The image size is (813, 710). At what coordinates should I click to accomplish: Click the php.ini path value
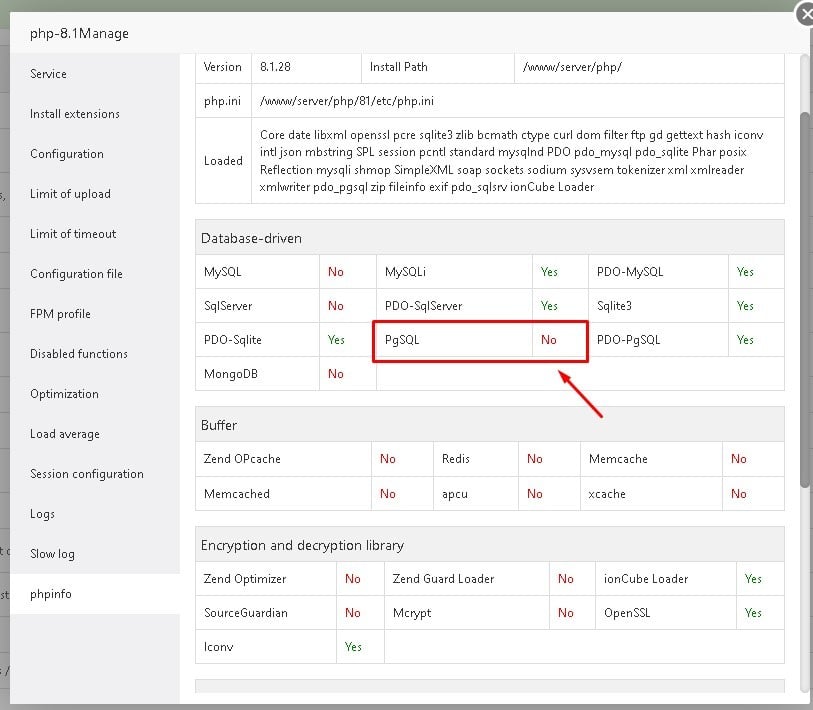(x=346, y=101)
